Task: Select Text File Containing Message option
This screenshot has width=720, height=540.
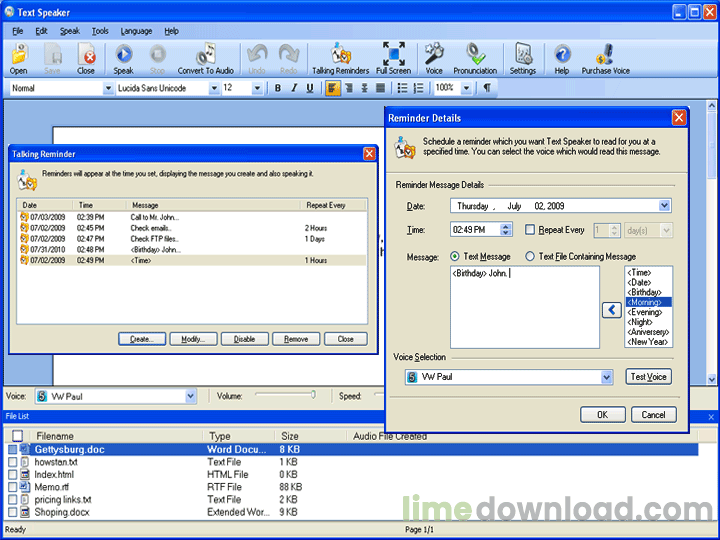Action: (530, 256)
